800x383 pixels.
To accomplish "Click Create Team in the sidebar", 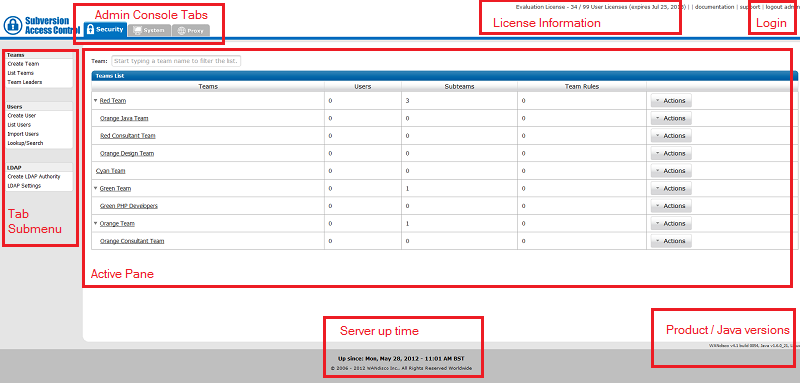I will [23, 64].
